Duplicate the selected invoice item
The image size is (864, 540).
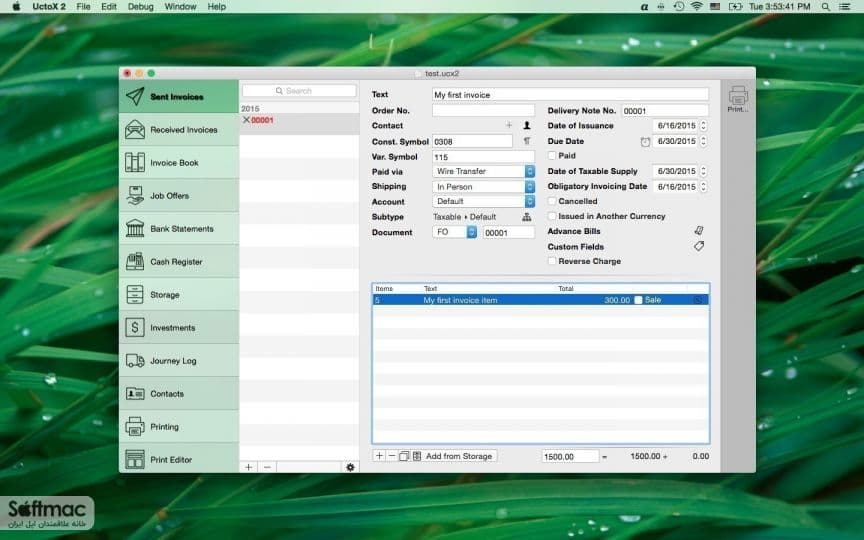point(404,456)
